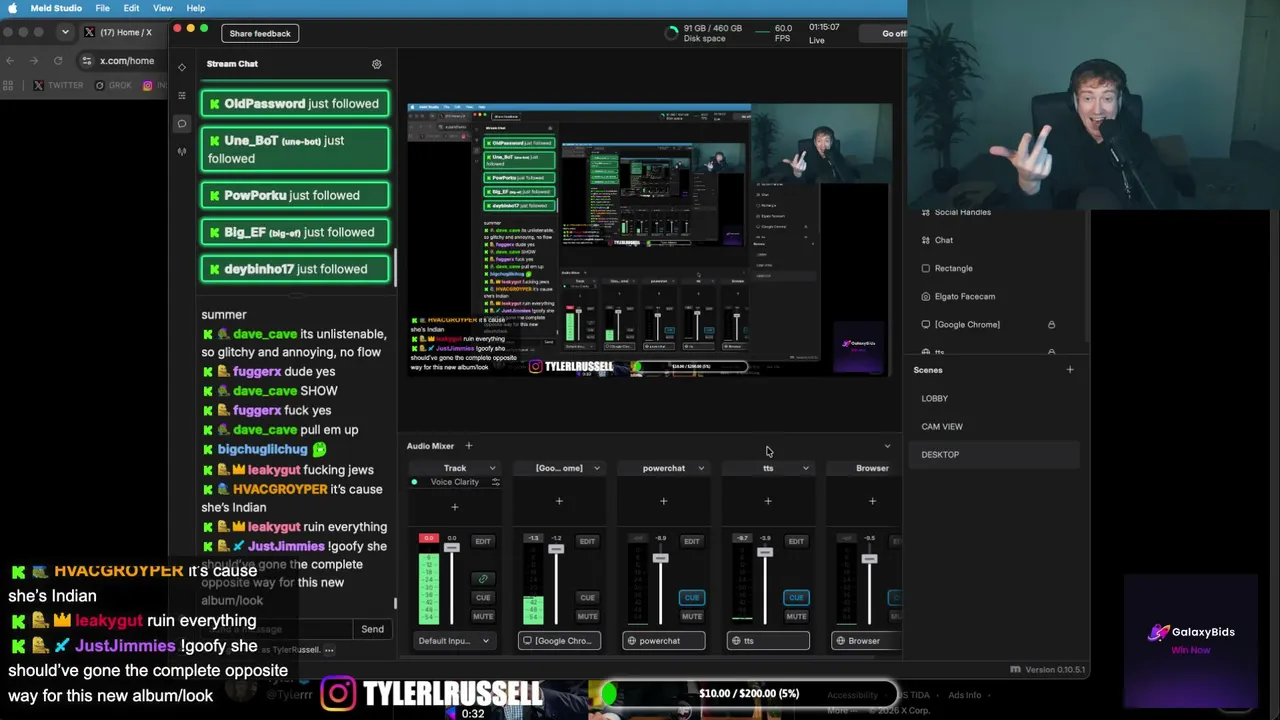Toggle the link icon on Track channel
This screenshot has height=720, width=1280.
pos(483,579)
